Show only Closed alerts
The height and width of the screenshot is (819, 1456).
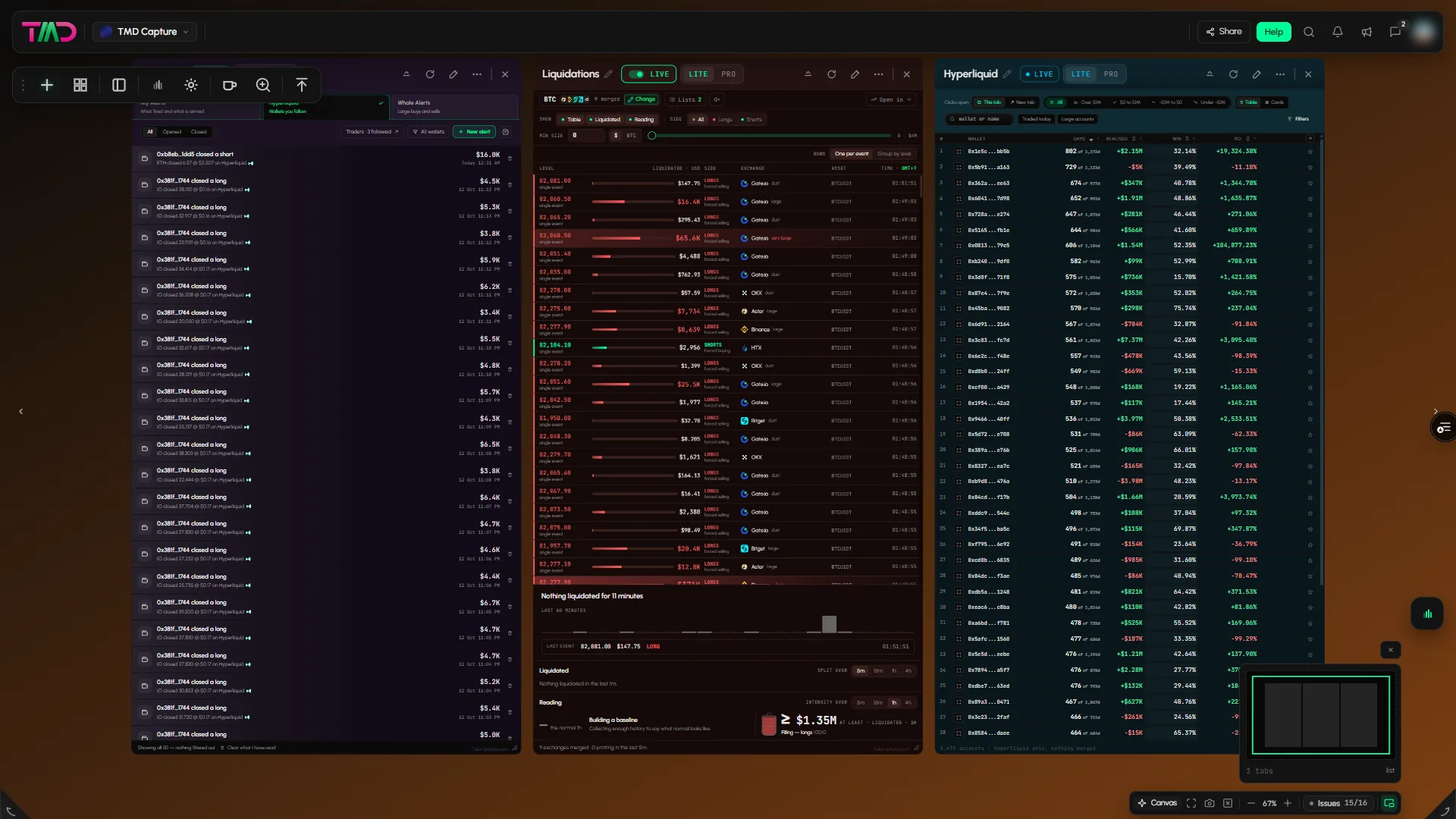(199, 132)
